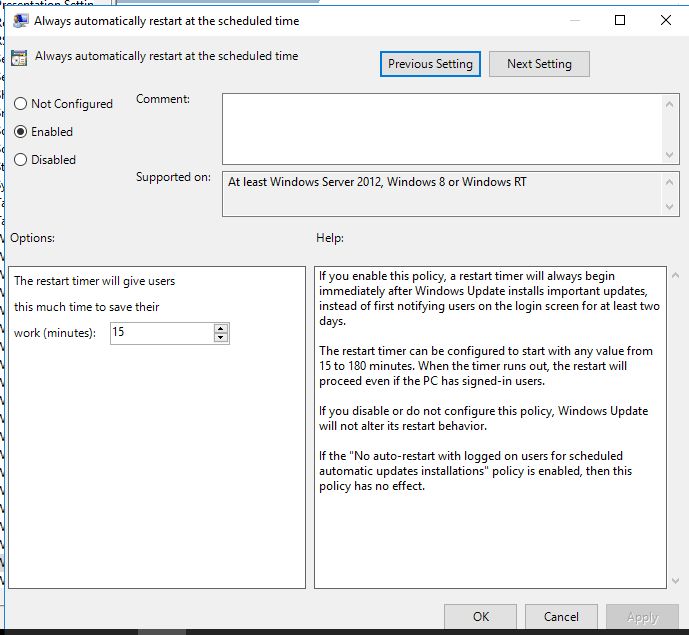Select the Disabled radio button
This screenshot has height=635, width=689.
(20, 160)
